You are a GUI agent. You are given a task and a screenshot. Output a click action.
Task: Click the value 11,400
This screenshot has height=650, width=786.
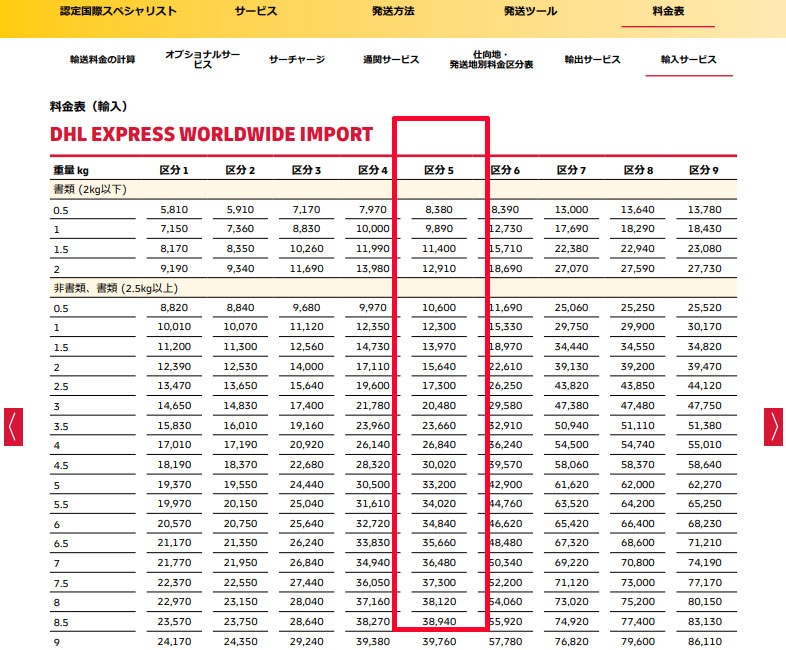[x=439, y=249]
